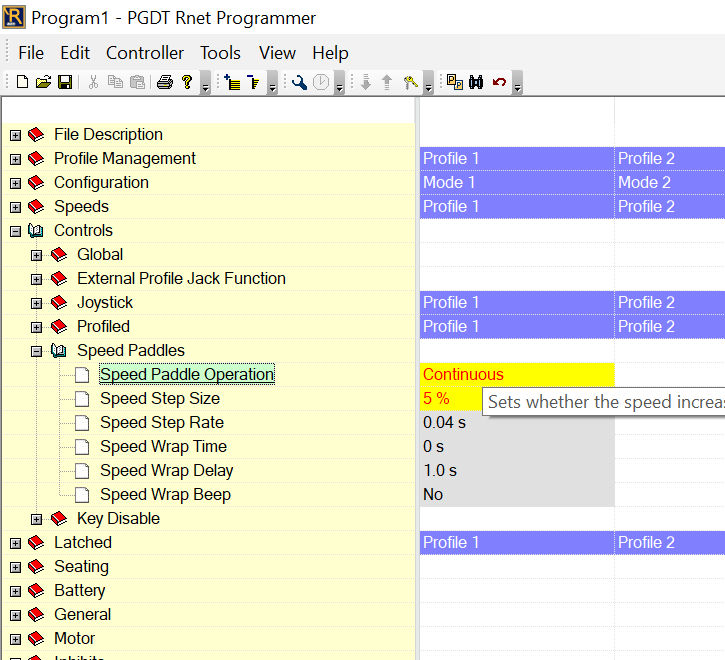Collapse the Speed Paddles node

(37, 351)
